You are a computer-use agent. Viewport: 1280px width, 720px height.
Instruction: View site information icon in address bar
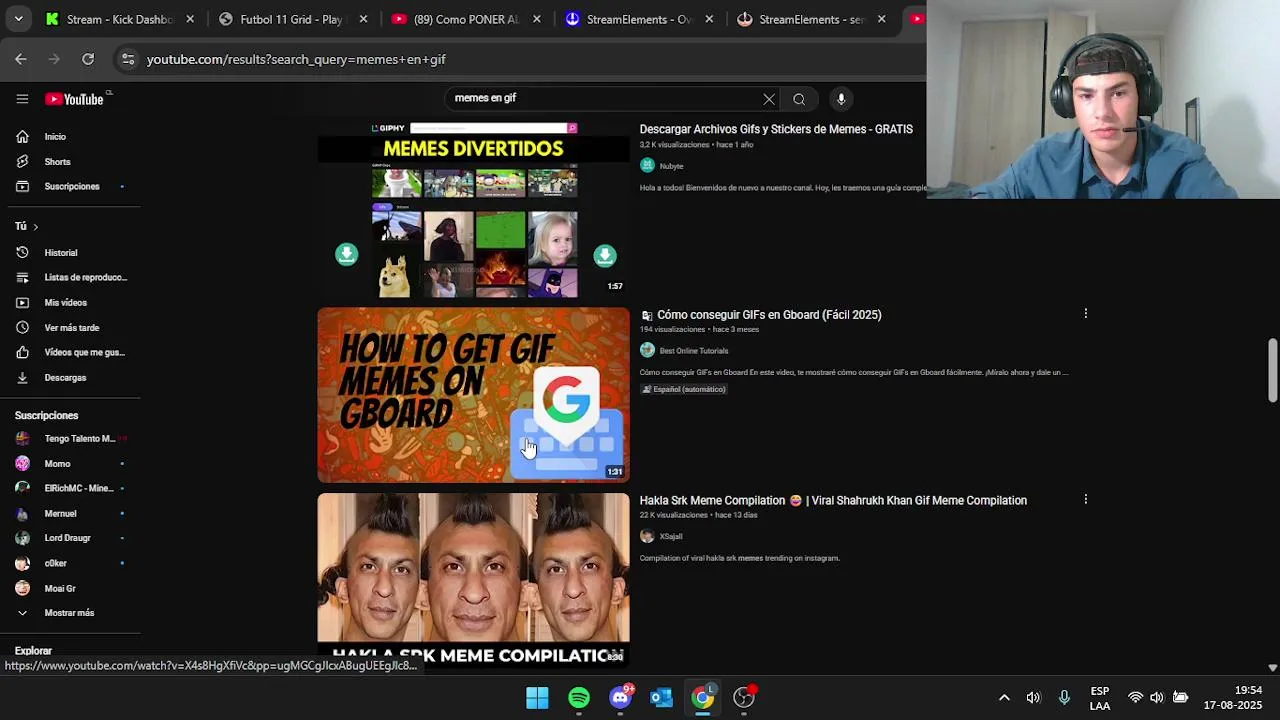tap(128, 59)
